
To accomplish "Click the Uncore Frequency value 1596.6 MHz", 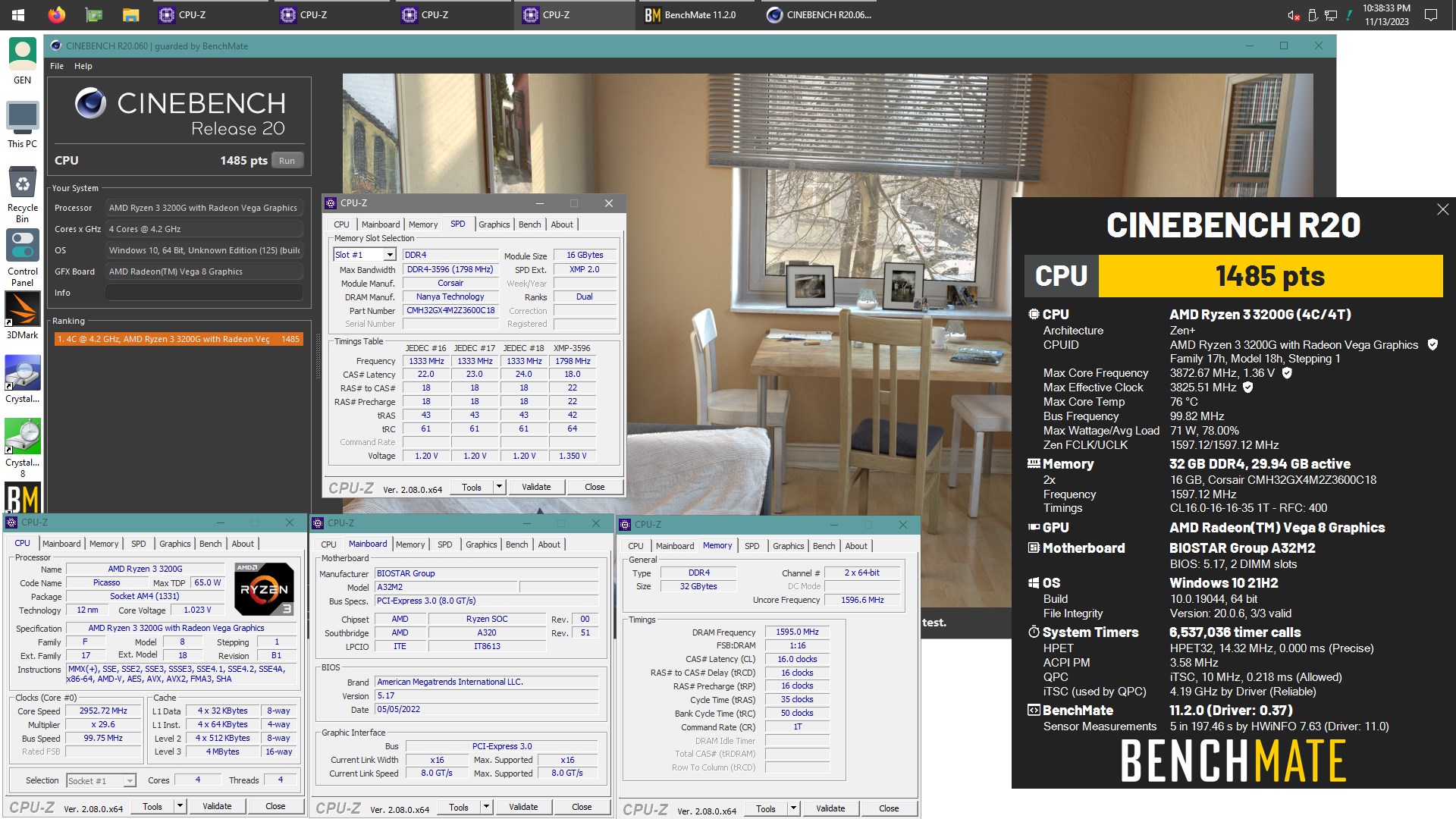I will point(862,600).
